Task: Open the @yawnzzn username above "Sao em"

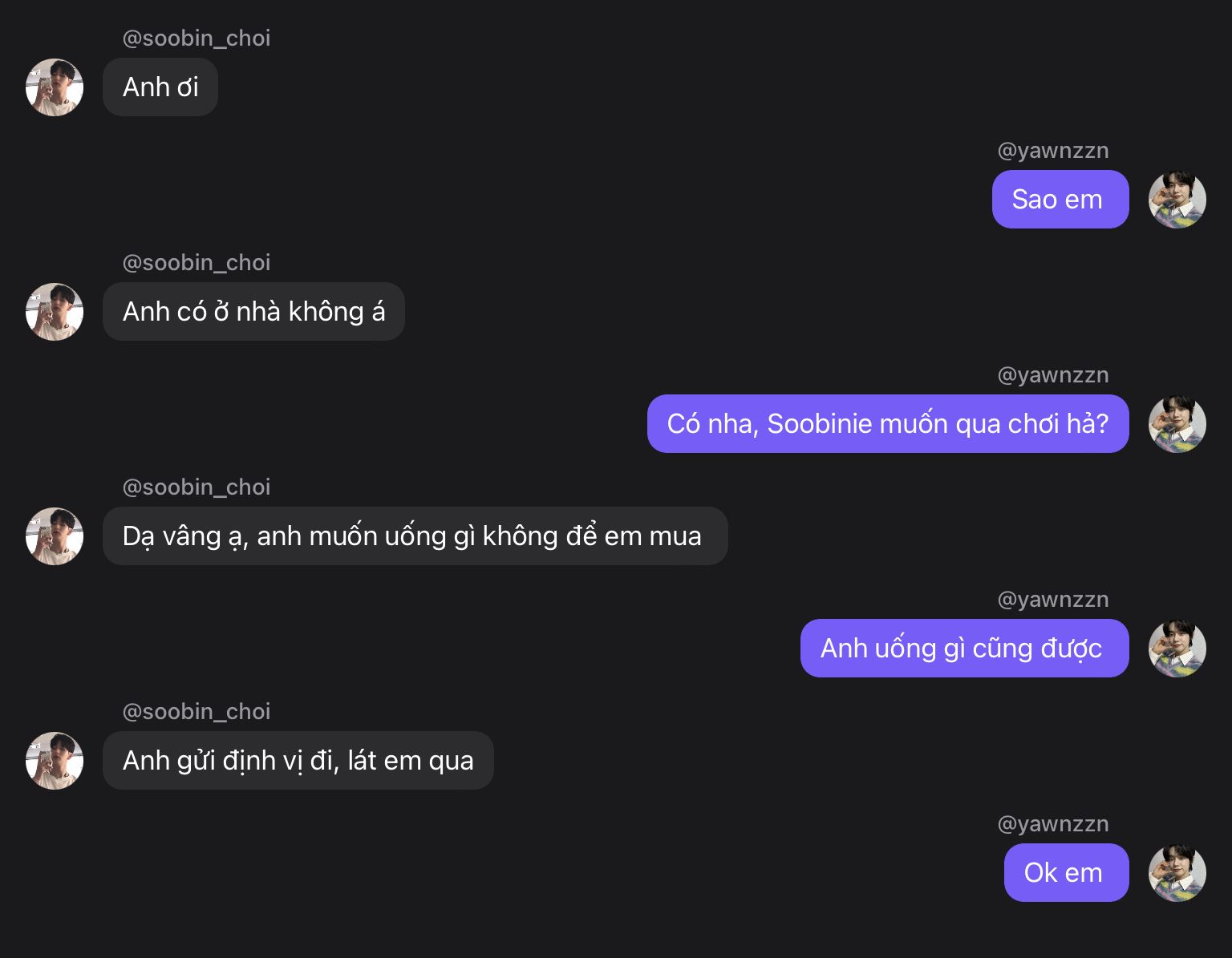Action: point(1052,151)
